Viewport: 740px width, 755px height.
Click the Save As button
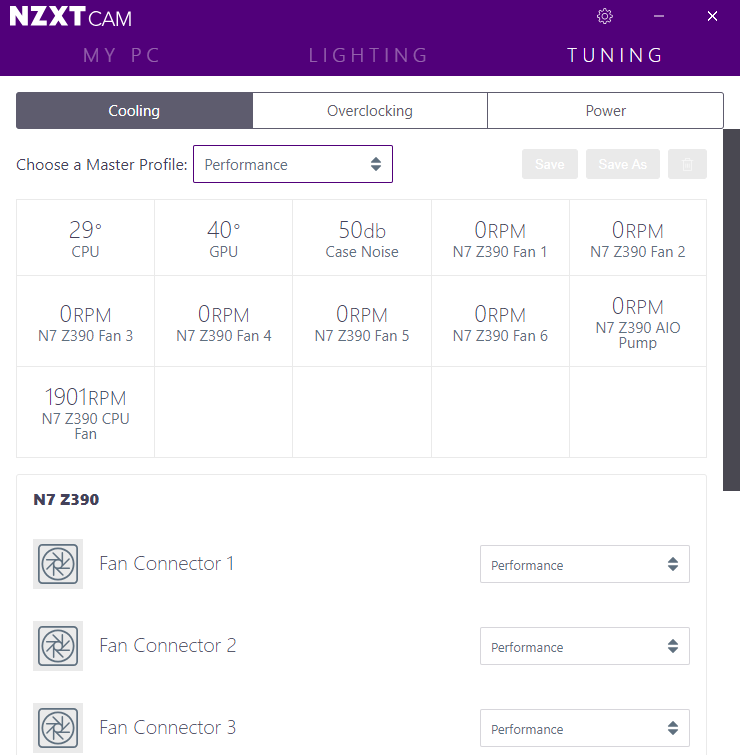point(623,164)
